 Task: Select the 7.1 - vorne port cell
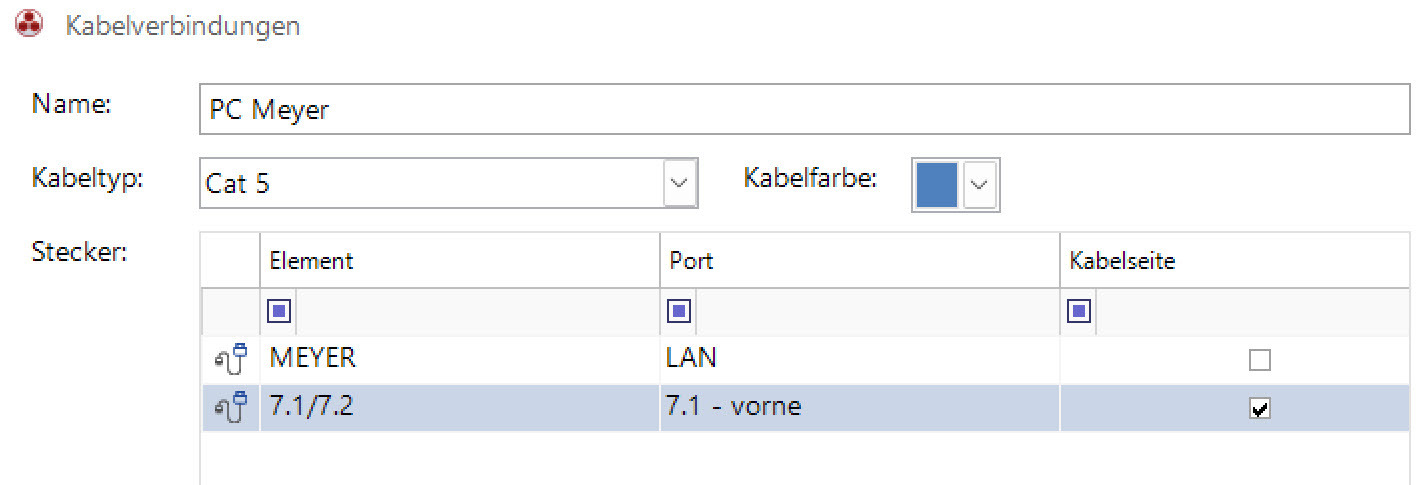tap(860, 408)
